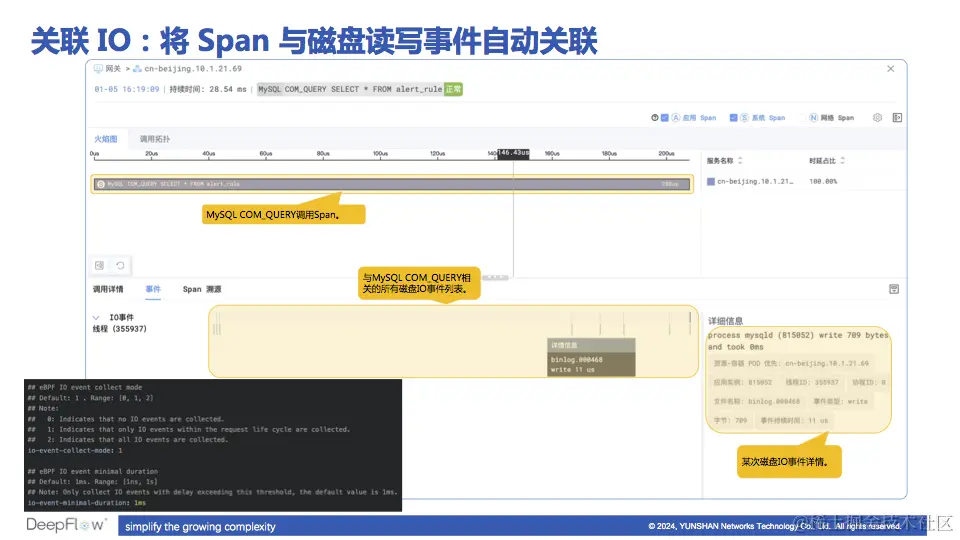Click the 100.00% latency value
The height and width of the screenshot is (540, 960).
(823, 181)
